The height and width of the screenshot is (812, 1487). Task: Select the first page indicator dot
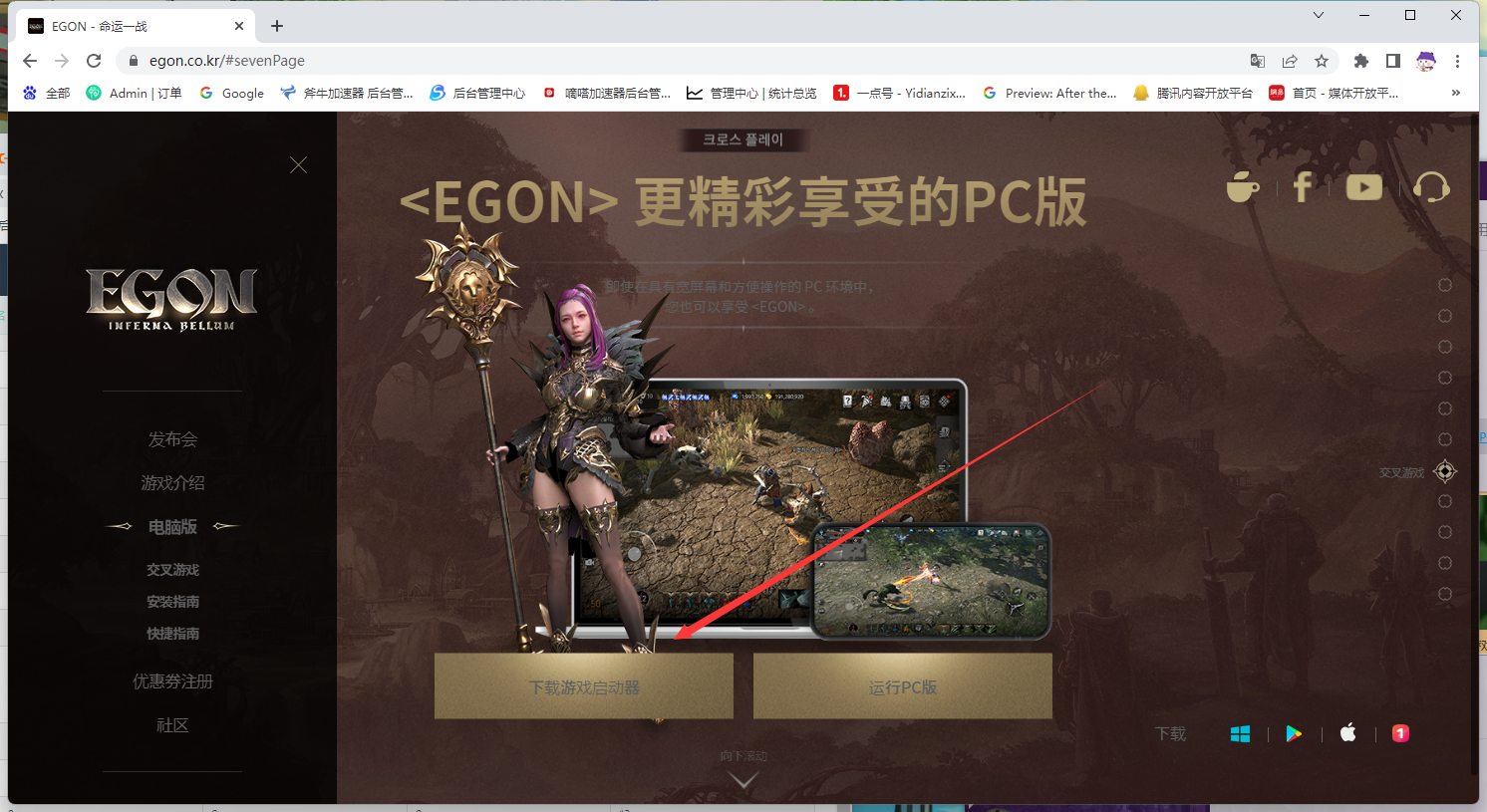coord(1445,286)
